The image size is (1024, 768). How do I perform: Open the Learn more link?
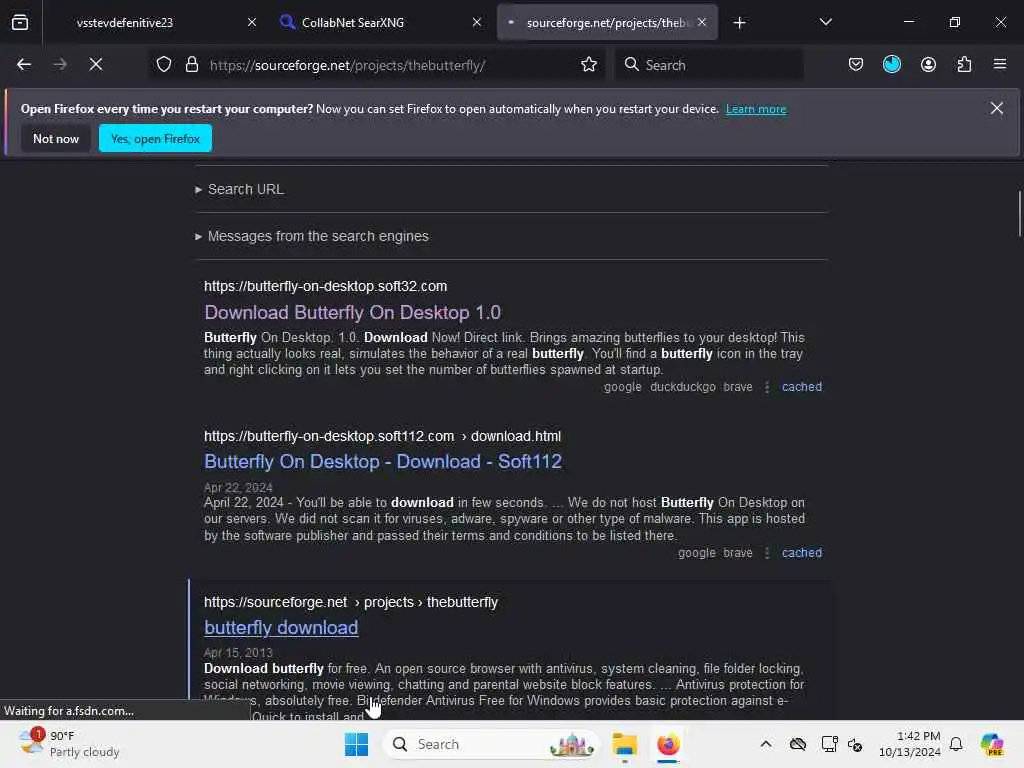tap(756, 109)
